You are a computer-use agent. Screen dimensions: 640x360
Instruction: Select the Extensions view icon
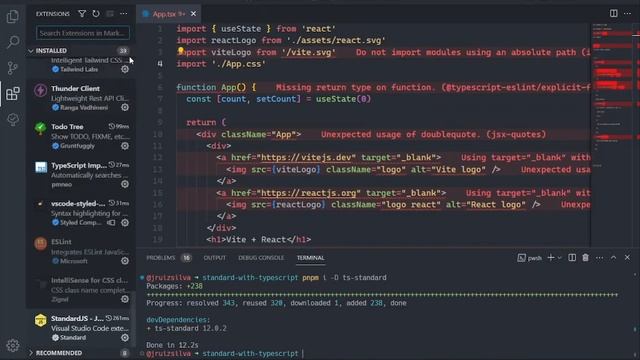(x=13, y=93)
